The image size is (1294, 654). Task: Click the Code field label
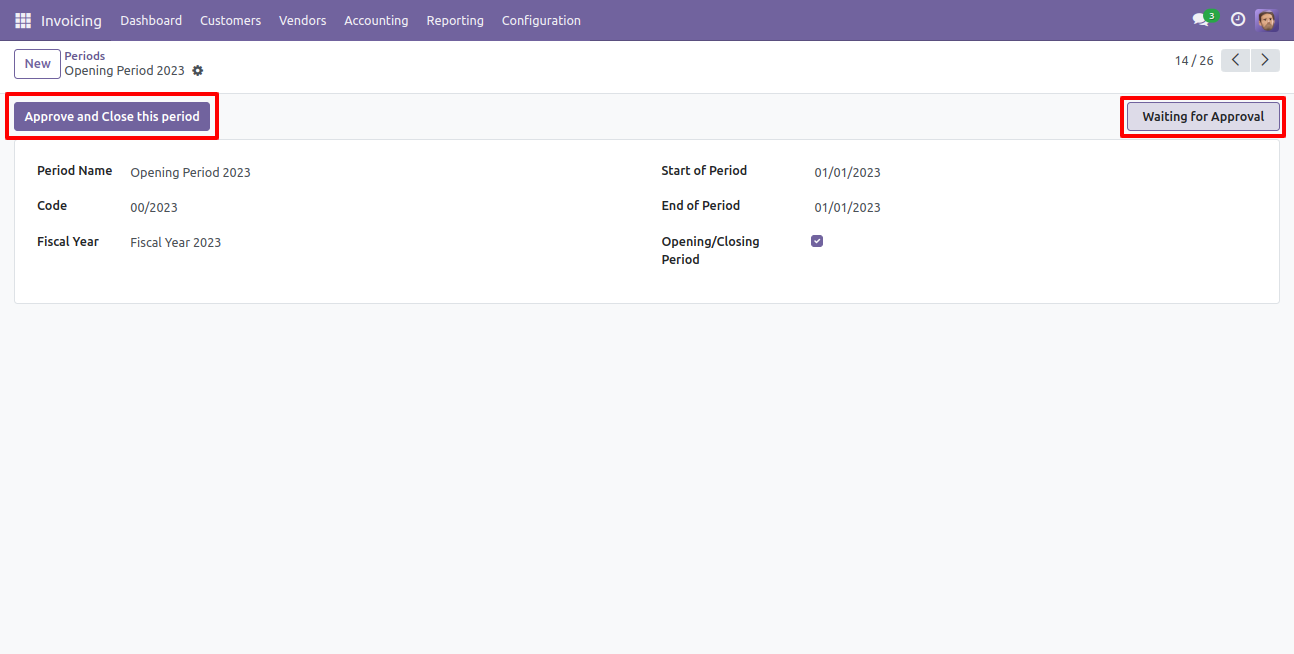52,206
